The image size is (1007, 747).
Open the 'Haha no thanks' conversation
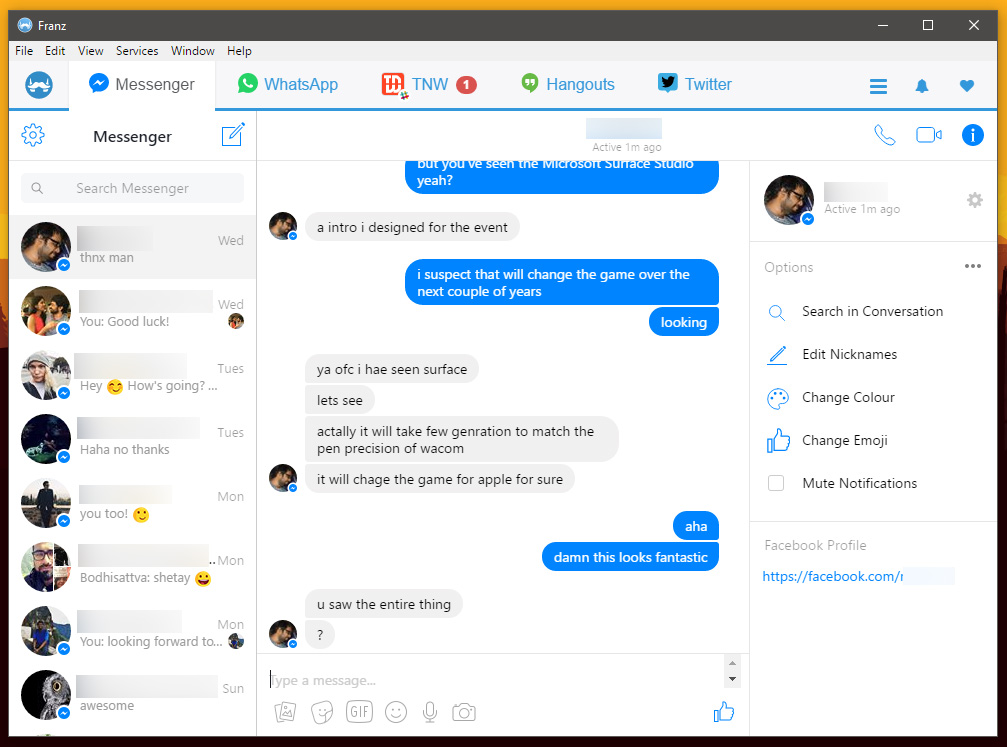coord(132,440)
